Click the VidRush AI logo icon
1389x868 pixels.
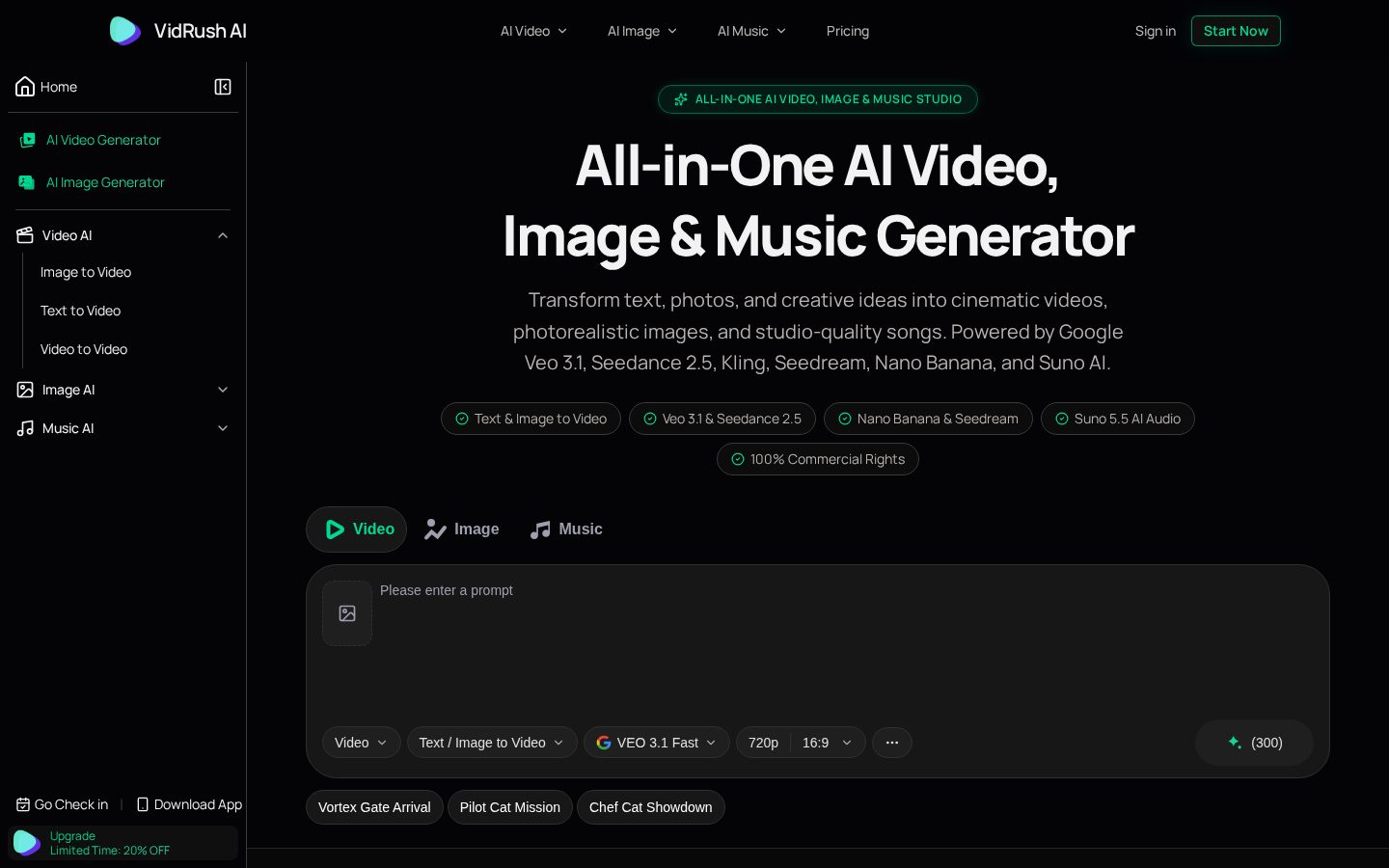pyautogui.click(x=124, y=31)
